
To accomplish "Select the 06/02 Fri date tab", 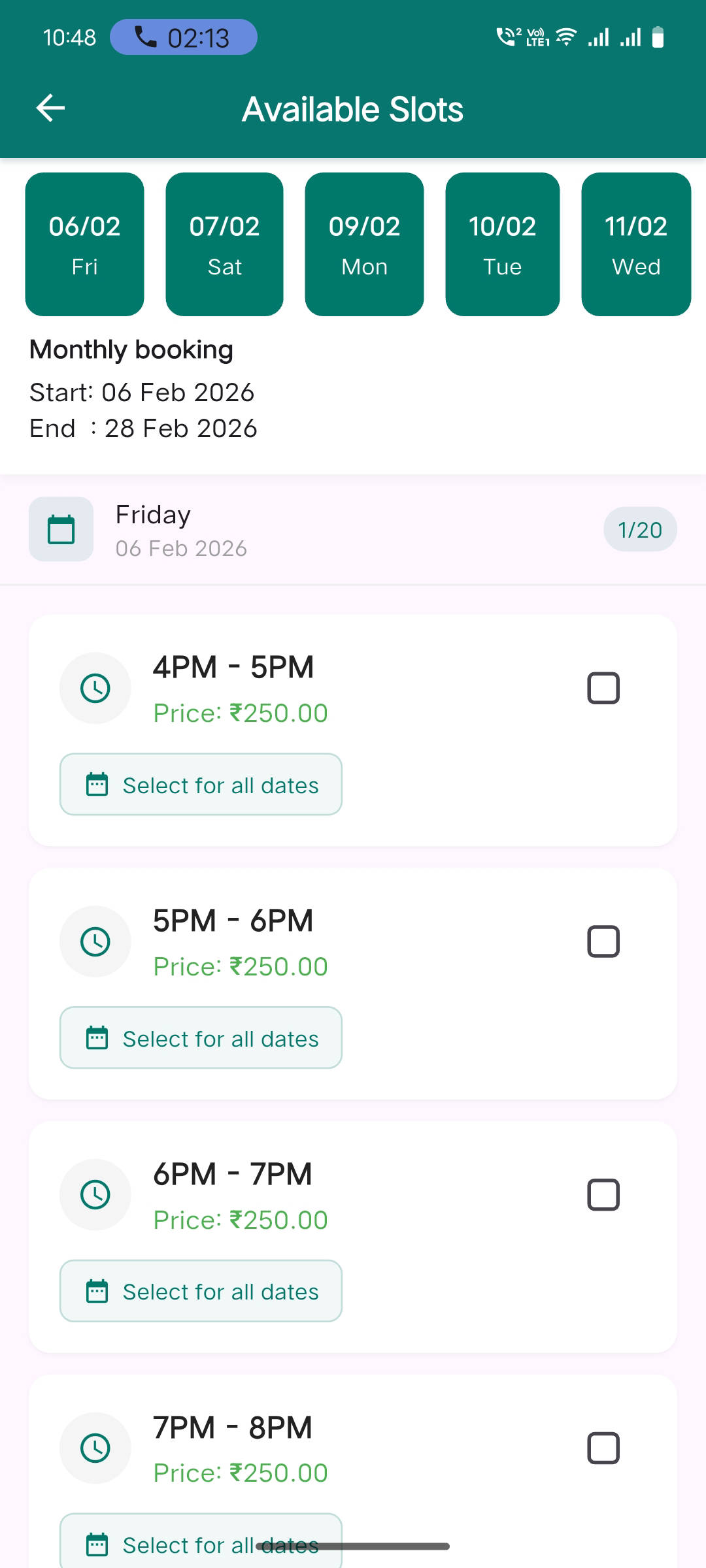I will pos(84,244).
